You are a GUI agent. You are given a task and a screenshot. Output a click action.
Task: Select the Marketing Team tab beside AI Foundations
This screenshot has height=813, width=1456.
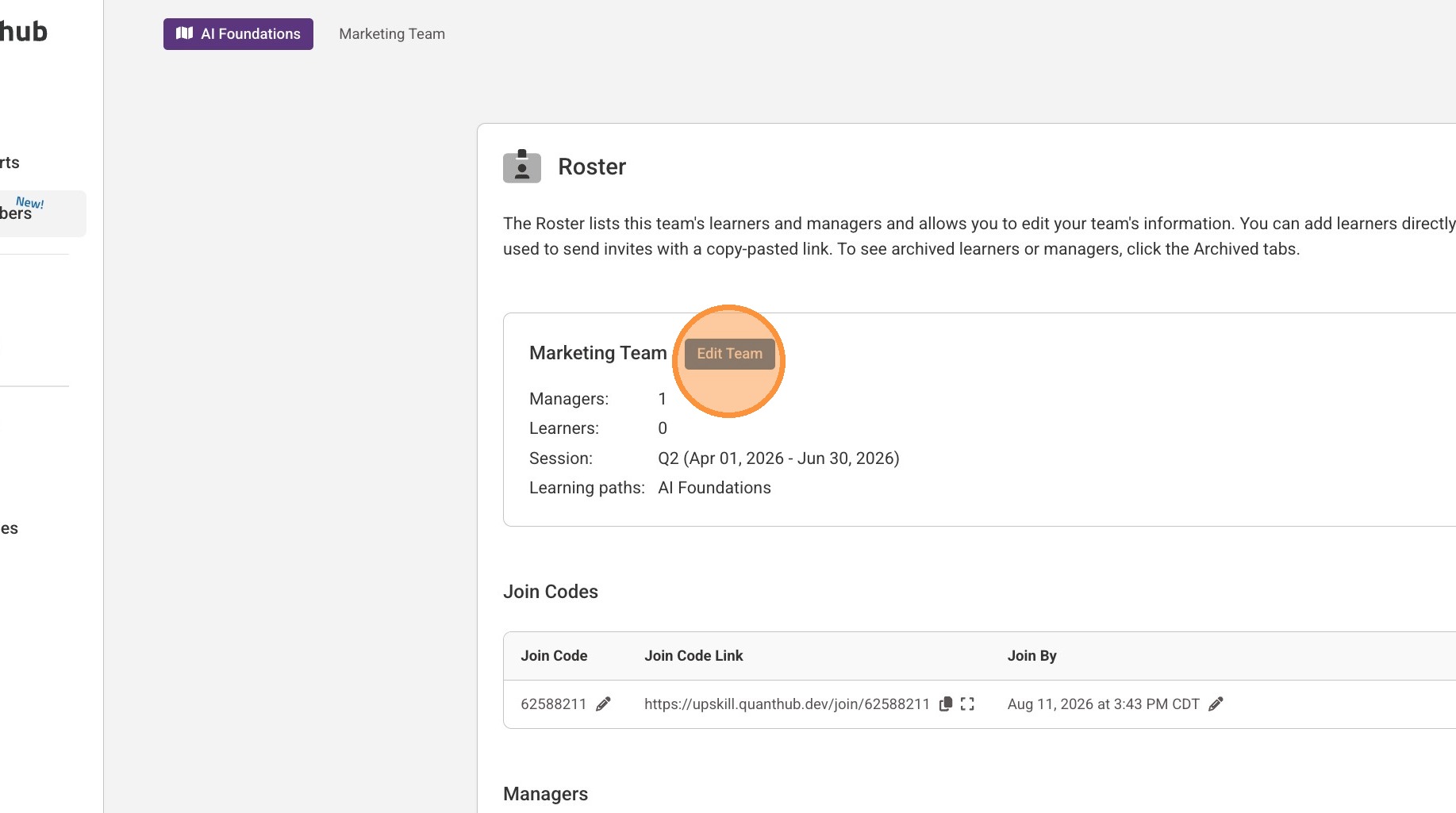[392, 34]
